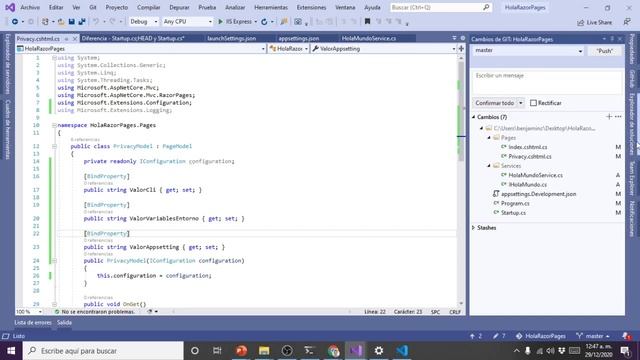Pin the Privacy.cshtml.cs tab
The width and height of the screenshot is (640, 360).
tap(66, 39)
